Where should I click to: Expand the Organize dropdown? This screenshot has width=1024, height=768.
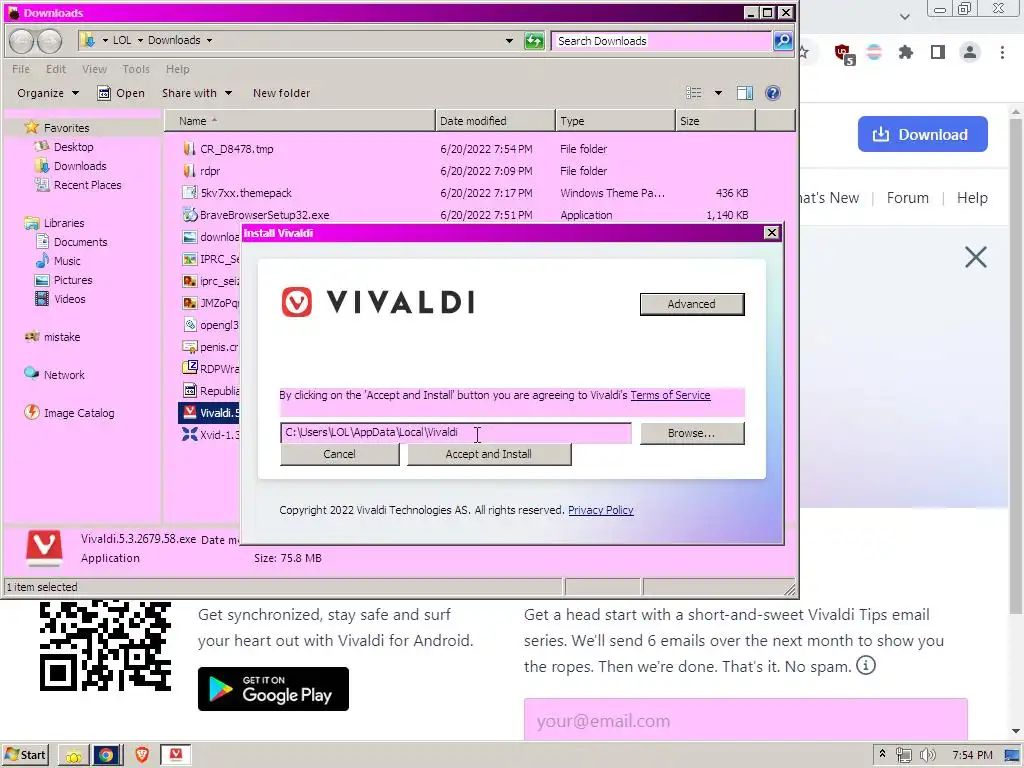click(48, 93)
